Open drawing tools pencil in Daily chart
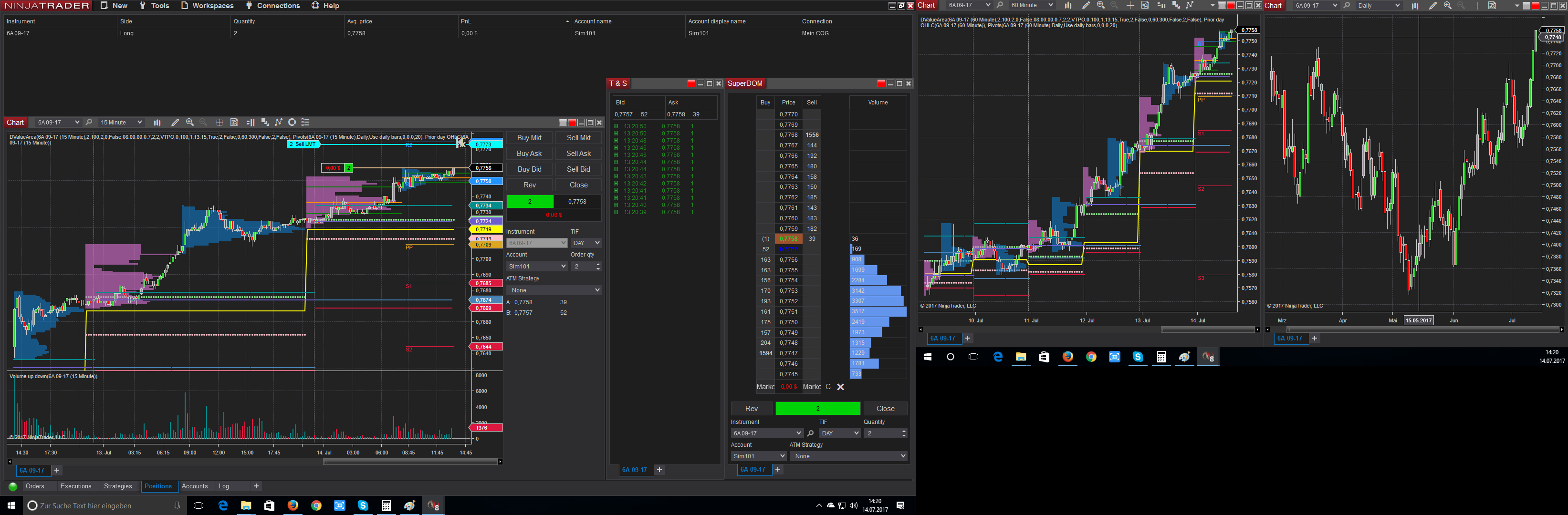1568x515 pixels. [1433, 5]
